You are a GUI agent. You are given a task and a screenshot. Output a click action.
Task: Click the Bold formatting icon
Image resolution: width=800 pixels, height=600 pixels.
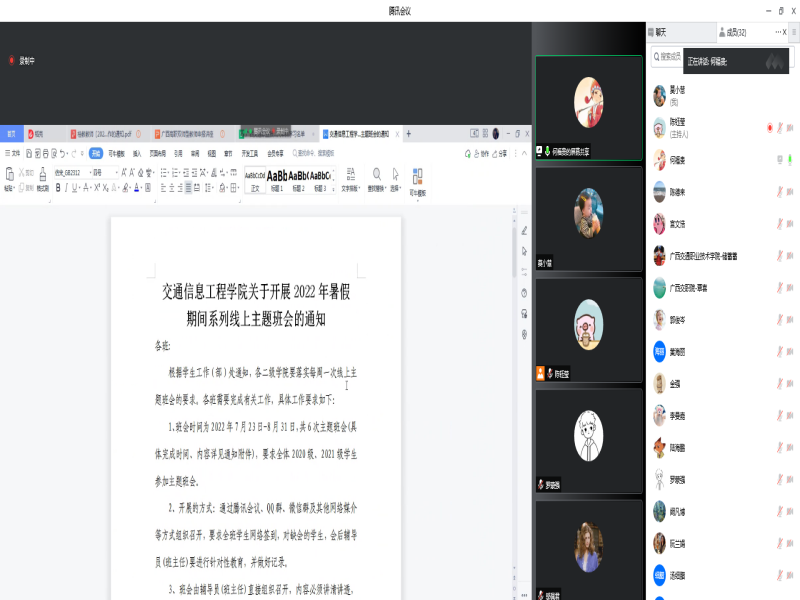(59, 187)
